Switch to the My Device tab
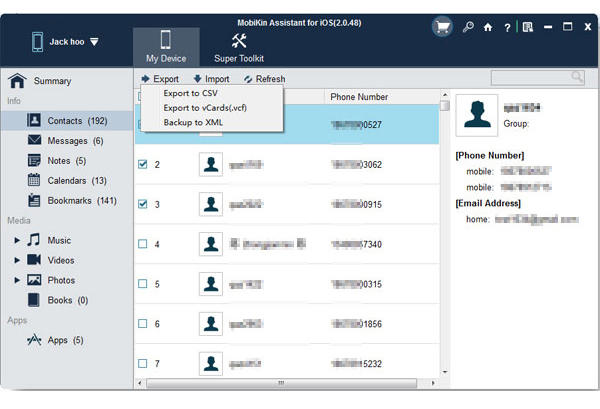This screenshot has width=600, height=409. (166, 47)
